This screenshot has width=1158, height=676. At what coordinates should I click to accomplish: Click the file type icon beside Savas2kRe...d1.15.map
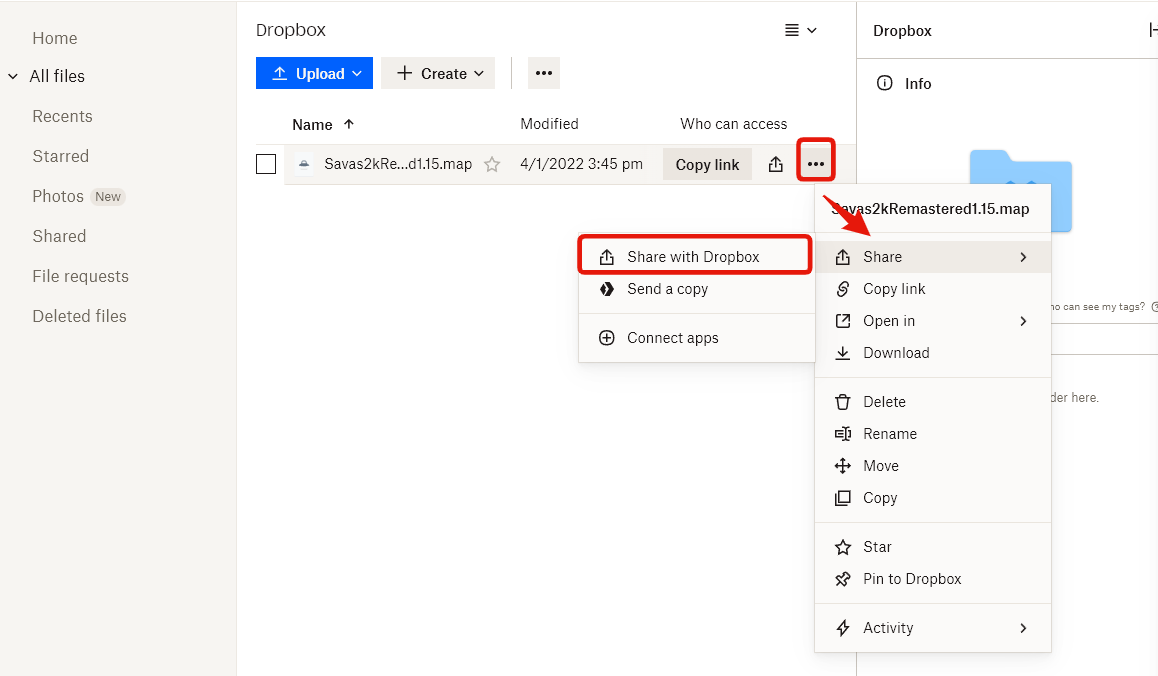[304, 164]
